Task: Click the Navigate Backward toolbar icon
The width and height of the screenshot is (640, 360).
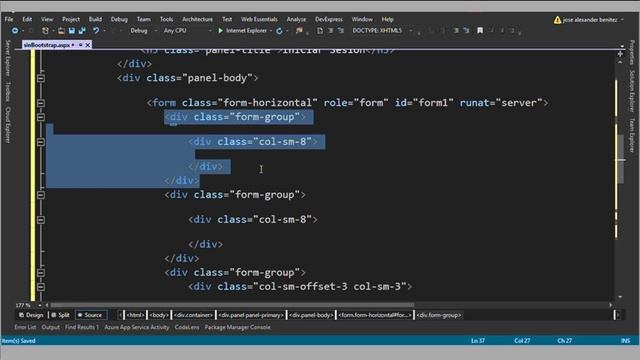Action: (15, 31)
